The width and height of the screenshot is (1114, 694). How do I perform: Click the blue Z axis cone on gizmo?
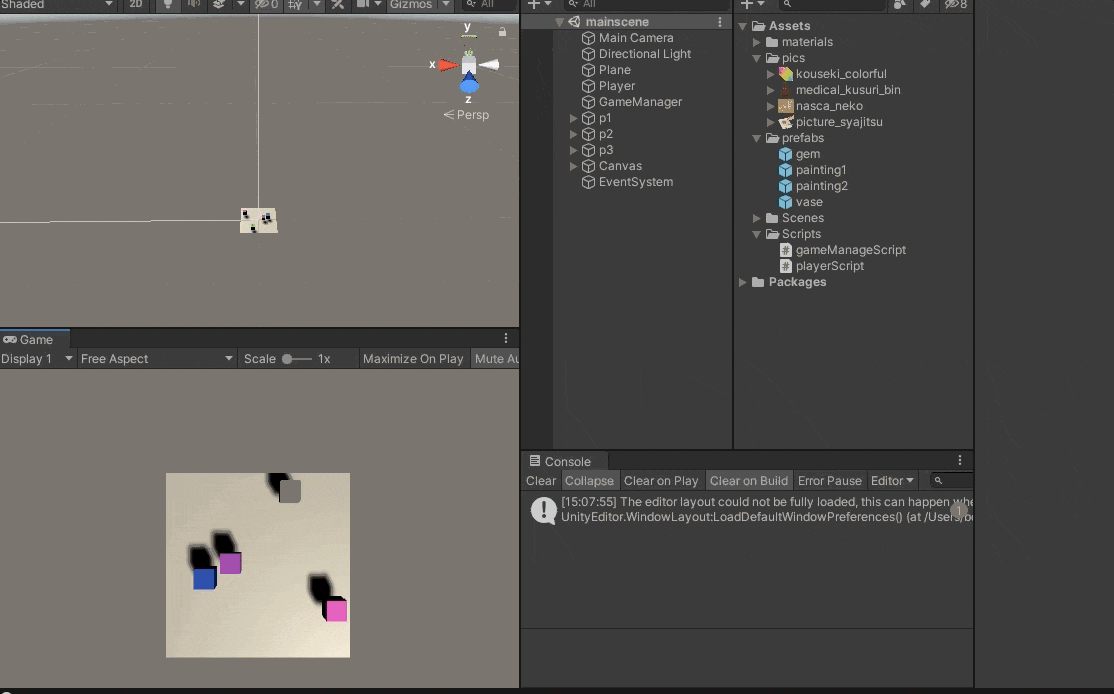469,84
